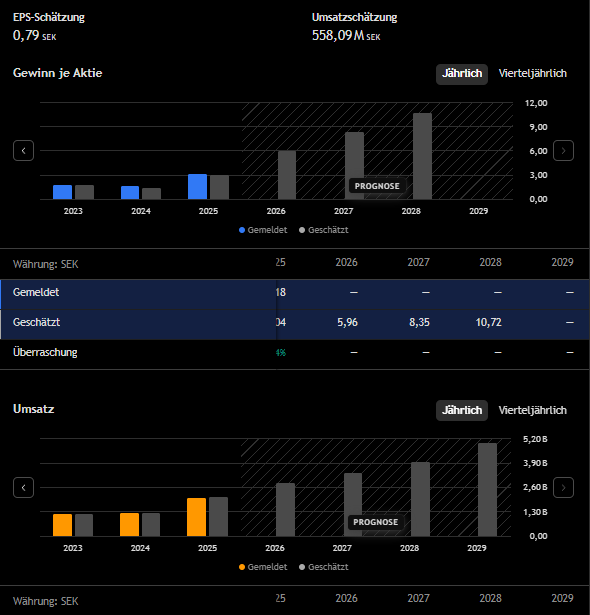Click right arrow on Umsatz chart
This screenshot has height=615, width=590.
tap(563, 488)
